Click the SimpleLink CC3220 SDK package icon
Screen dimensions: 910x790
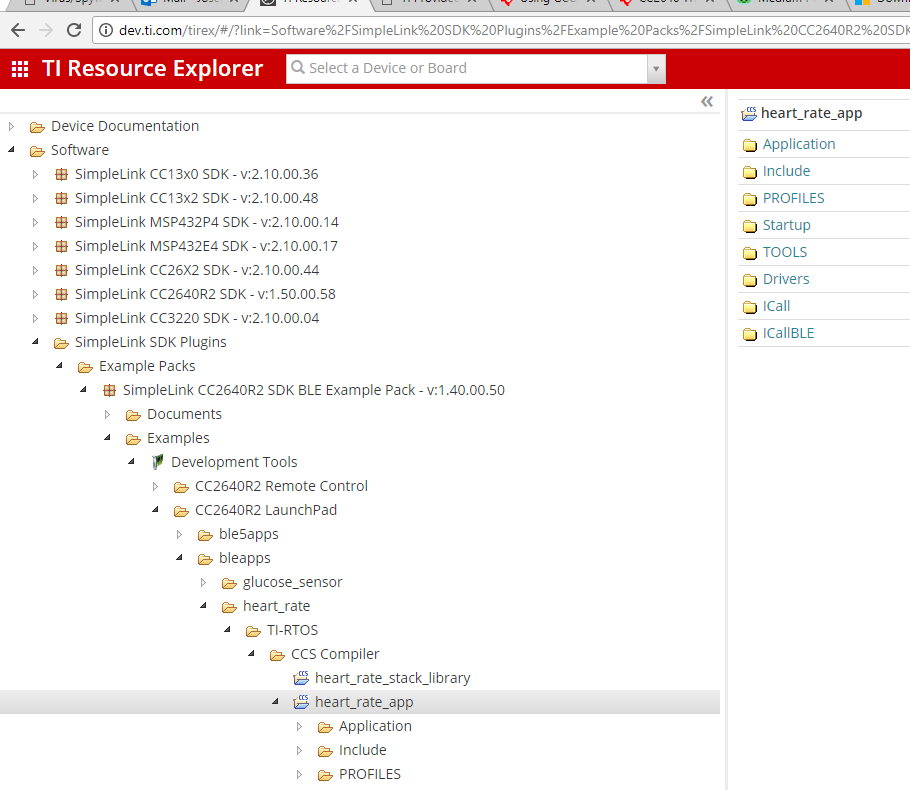[61, 319]
